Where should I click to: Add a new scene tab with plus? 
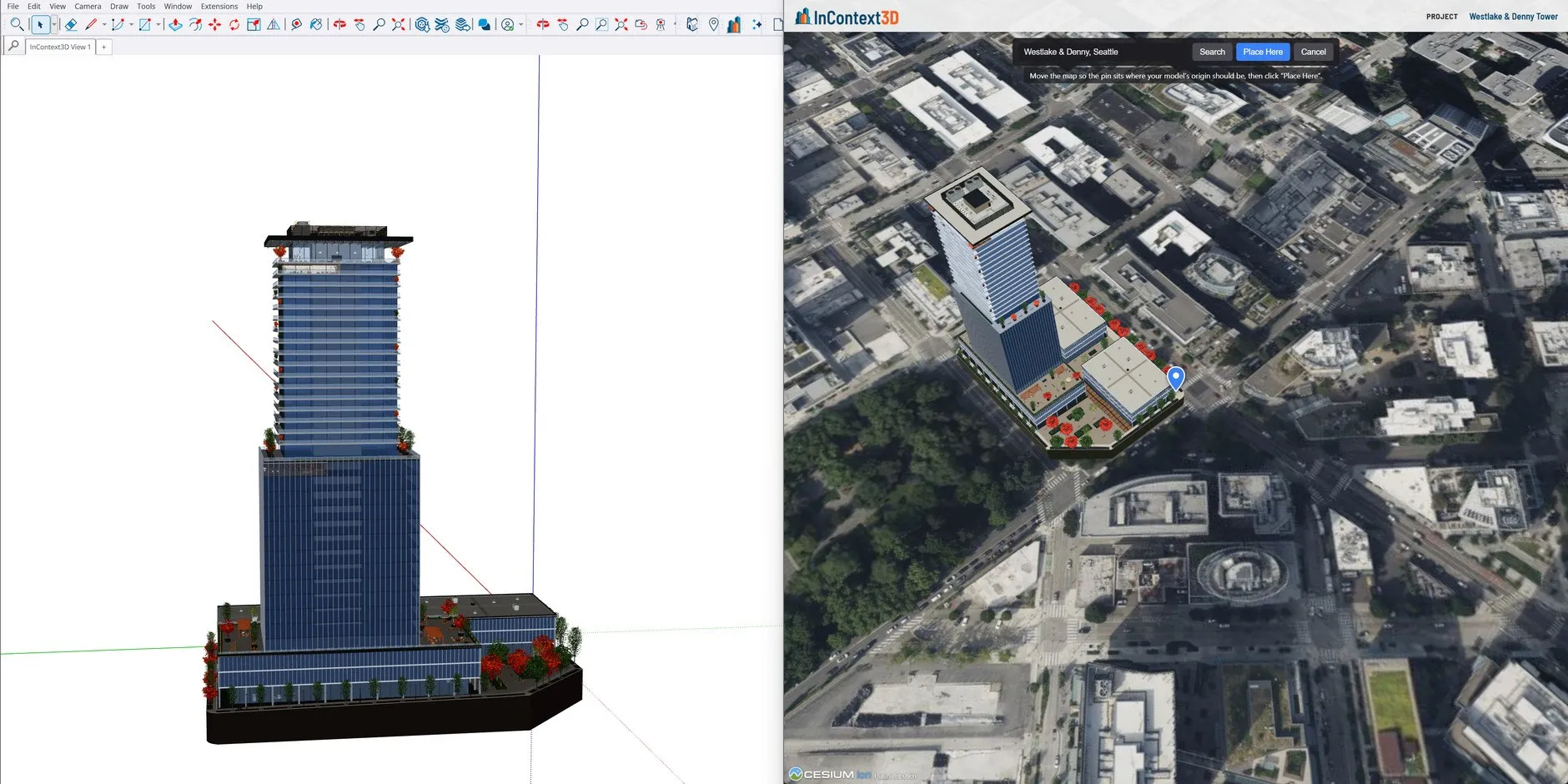coord(104,47)
